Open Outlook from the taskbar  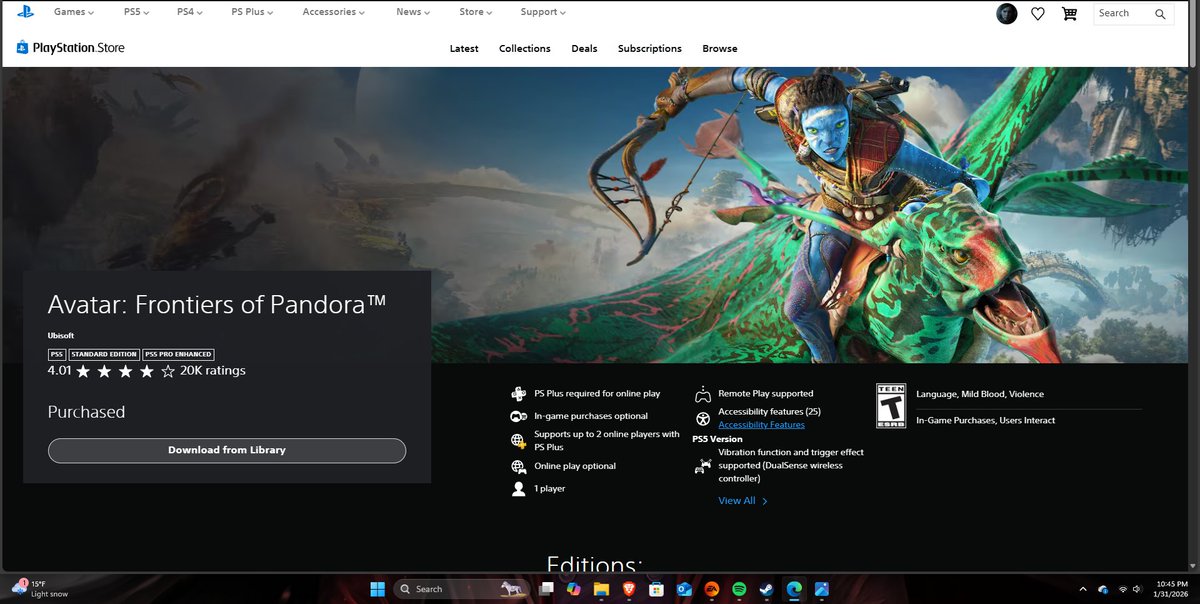(684, 588)
